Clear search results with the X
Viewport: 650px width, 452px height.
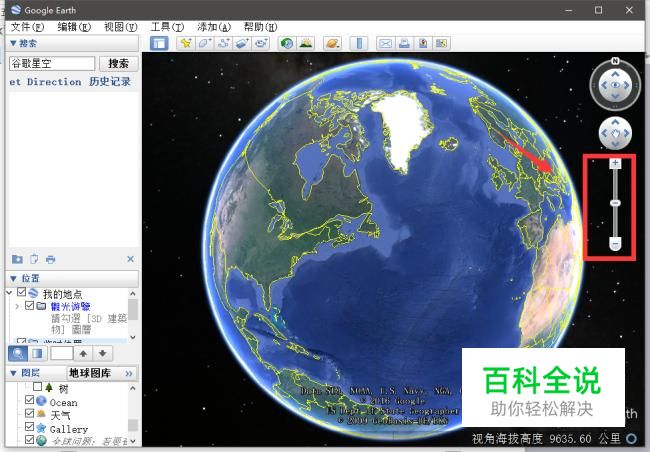[131, 259]
